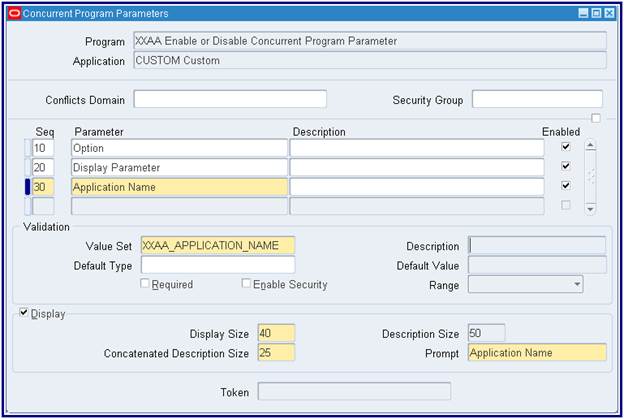The image size is (624, 419).
Task: Open the Range dropdown list
Action: [577, 285]
